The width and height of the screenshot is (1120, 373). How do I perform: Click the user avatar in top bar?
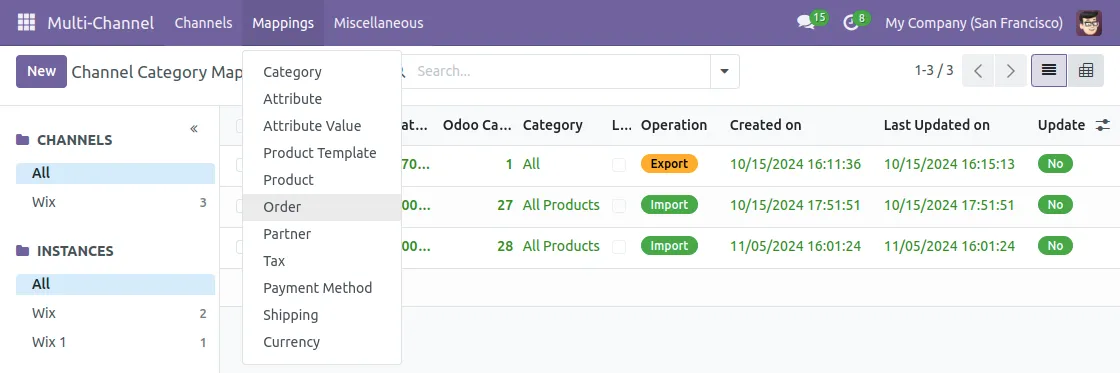click(1089, 23)
